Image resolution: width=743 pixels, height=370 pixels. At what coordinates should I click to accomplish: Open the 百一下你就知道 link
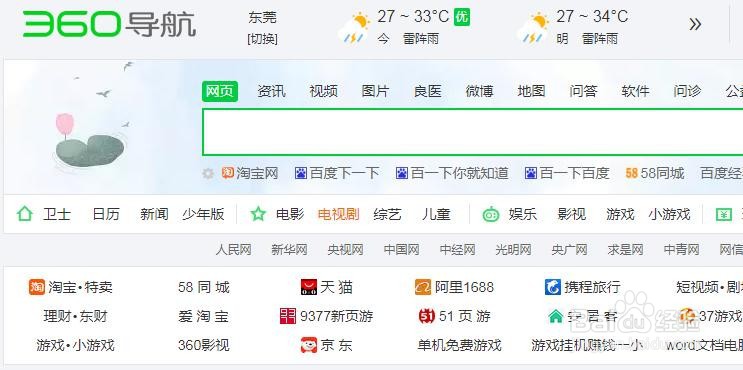point(460,173)
